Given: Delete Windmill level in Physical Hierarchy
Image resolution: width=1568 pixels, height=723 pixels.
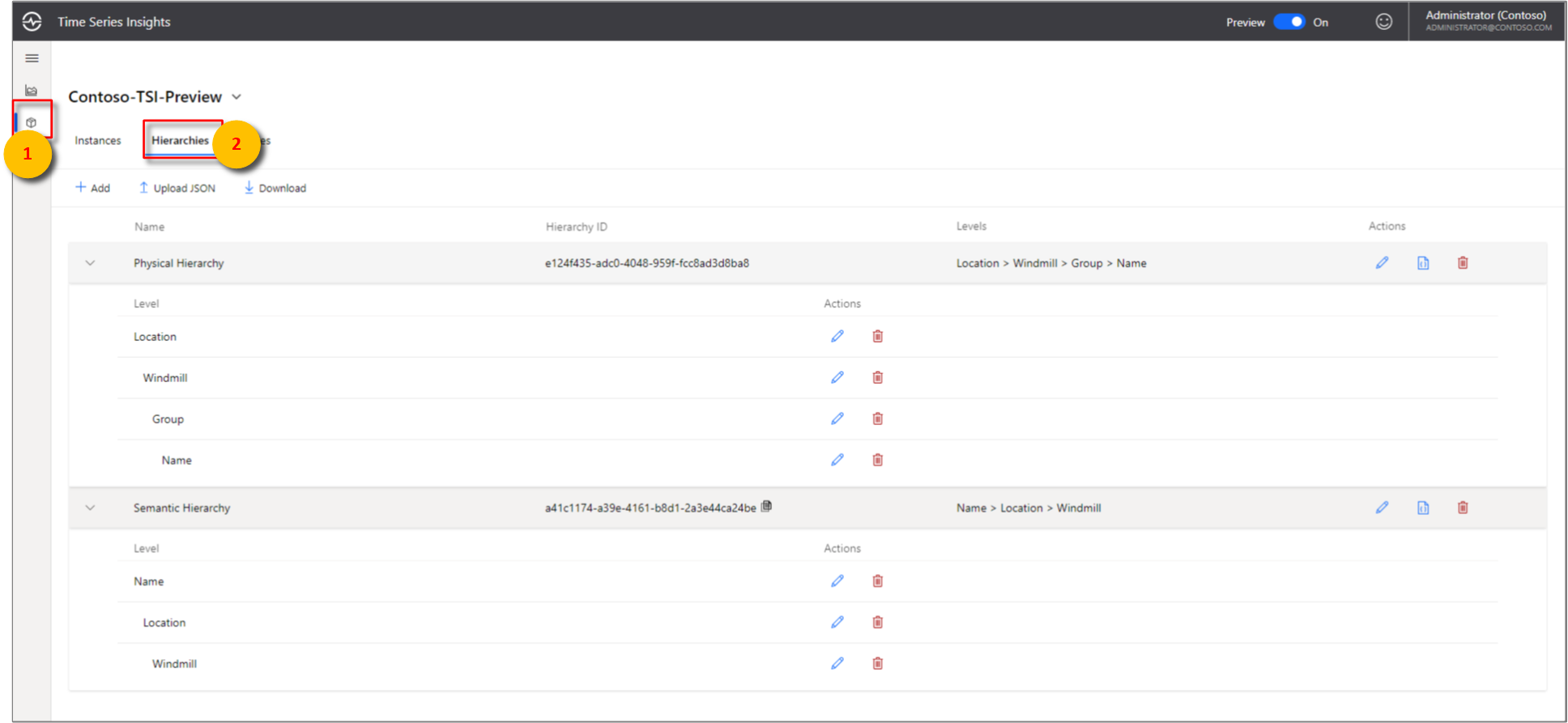Looking at the screenshot, I should 878,377.
